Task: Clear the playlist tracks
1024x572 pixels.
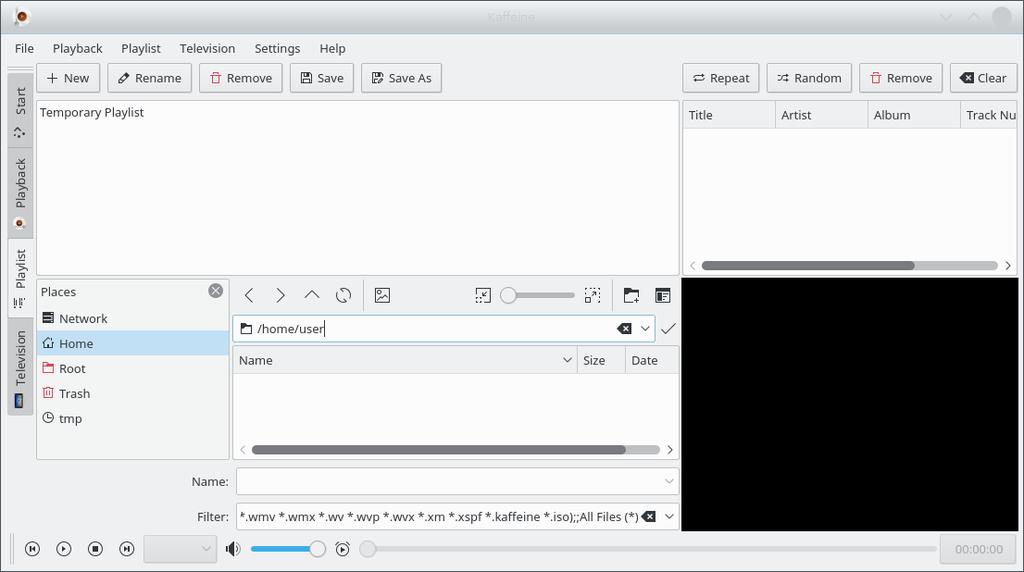Action: pyautogui.click(x=984, y=78)
